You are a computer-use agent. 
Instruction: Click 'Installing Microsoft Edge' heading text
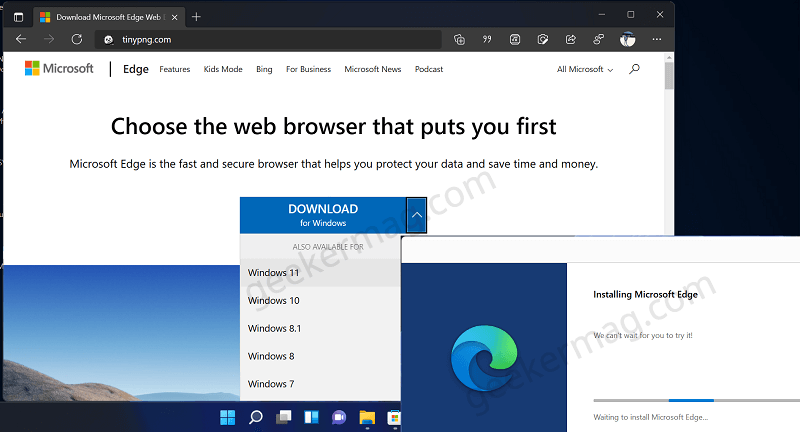[645, 294]
